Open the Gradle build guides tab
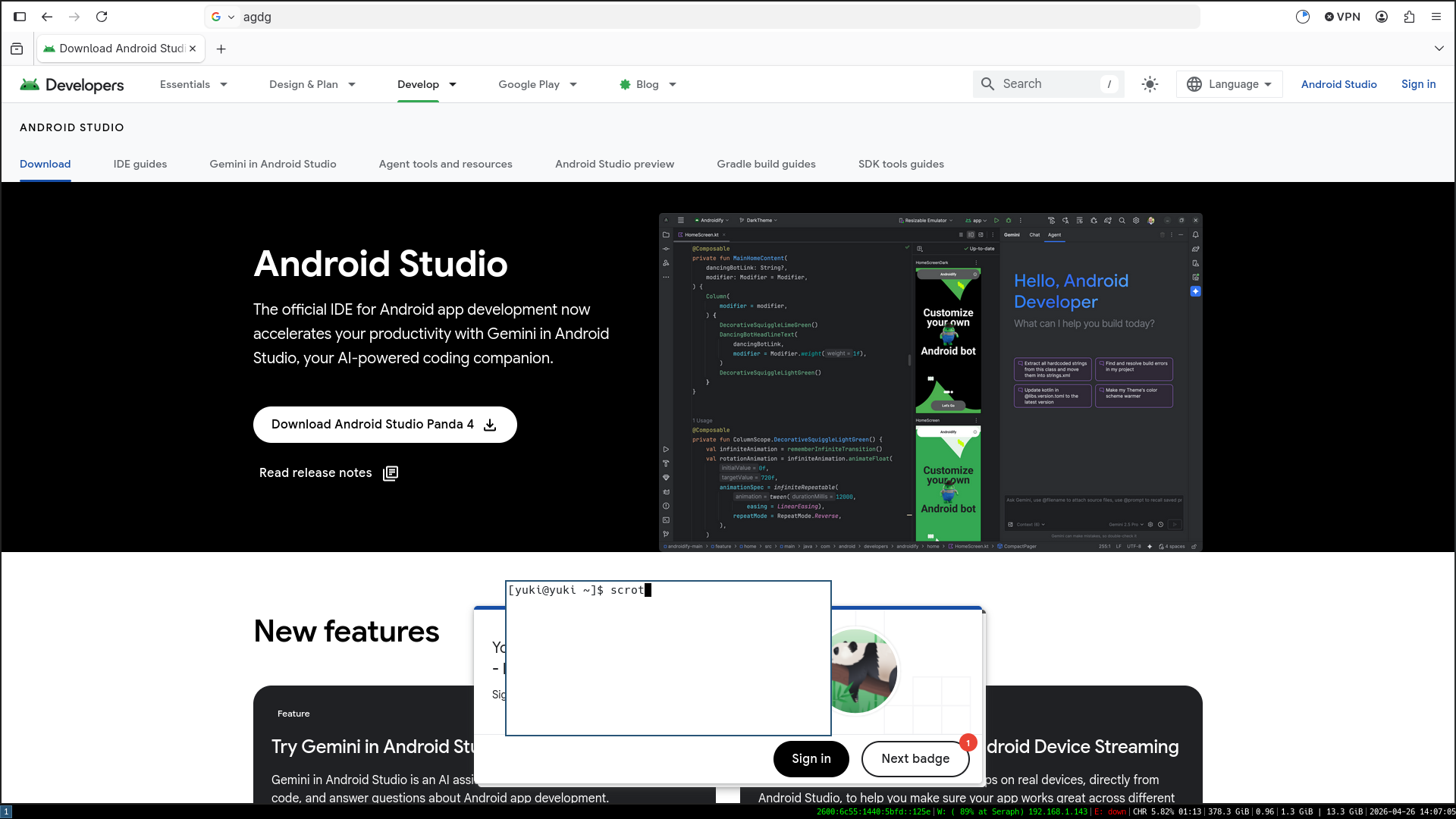This screenshot has height=819, width=1456. [766, 164]
